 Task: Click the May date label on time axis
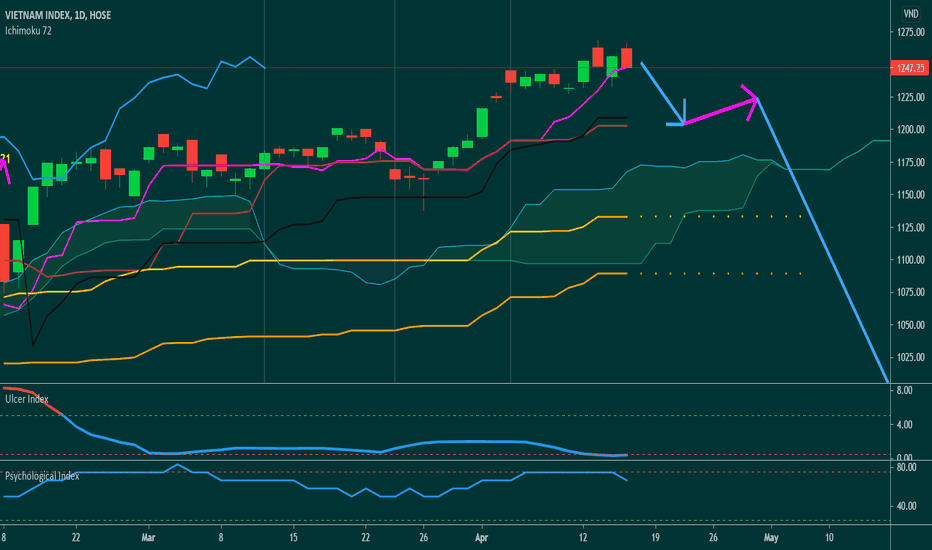(771, 538)
